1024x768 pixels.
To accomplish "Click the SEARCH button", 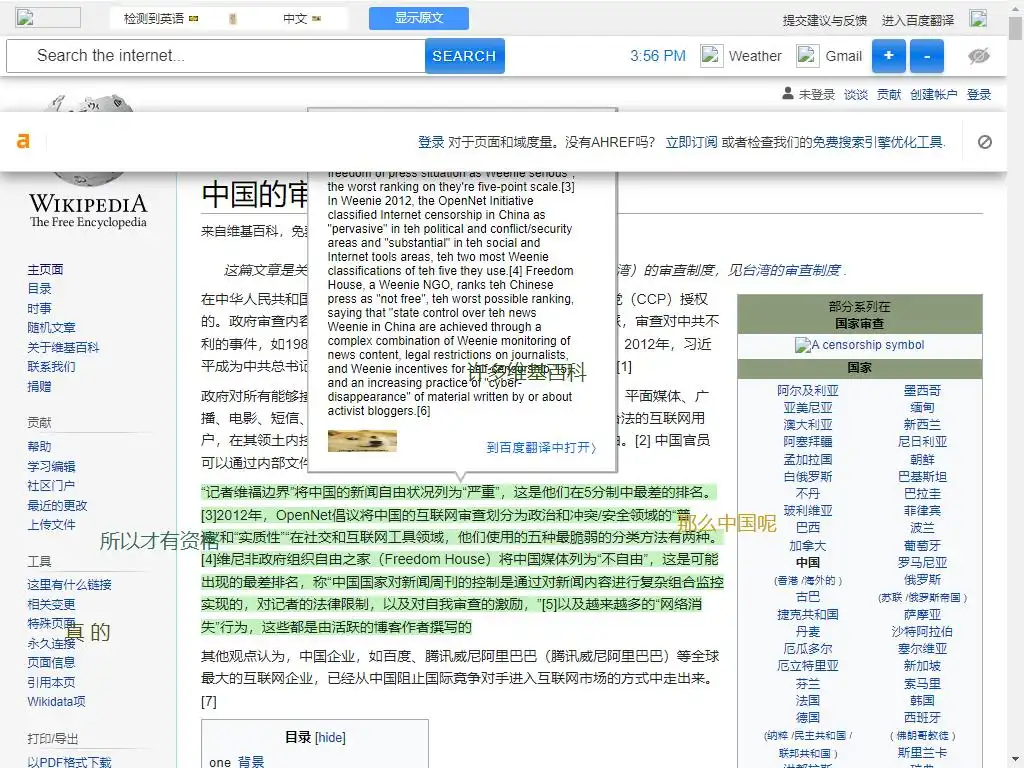I will coord(464,56).
